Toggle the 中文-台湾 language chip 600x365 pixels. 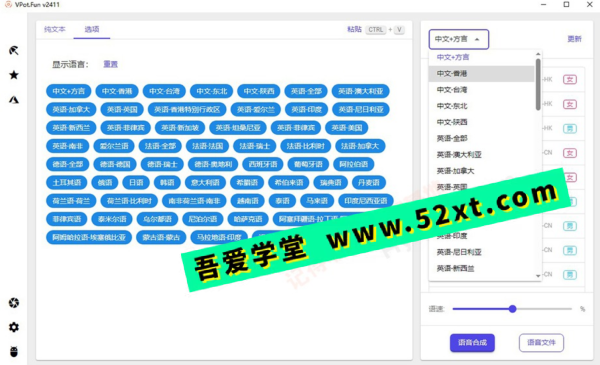(x=164, y=91)
